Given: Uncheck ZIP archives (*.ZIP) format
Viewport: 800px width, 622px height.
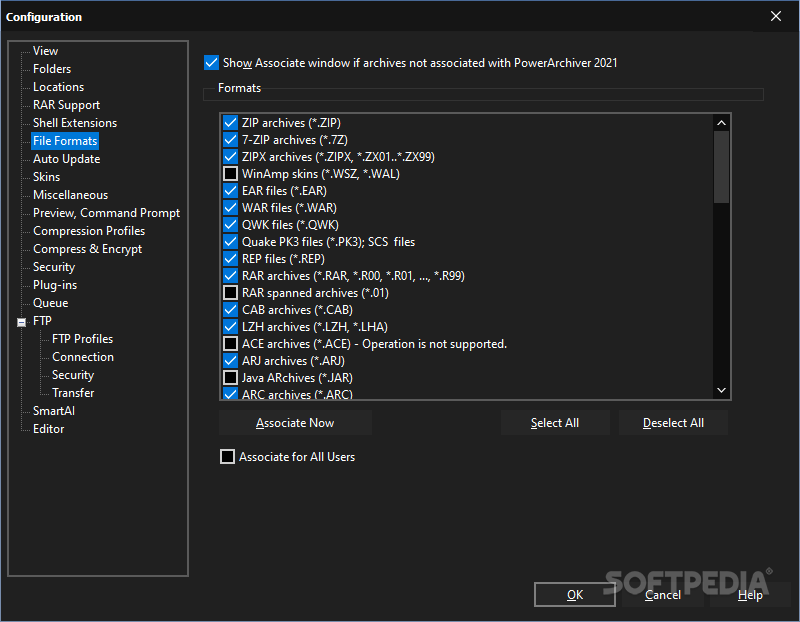Looking at the screenshot, I should tap(231, 123).
